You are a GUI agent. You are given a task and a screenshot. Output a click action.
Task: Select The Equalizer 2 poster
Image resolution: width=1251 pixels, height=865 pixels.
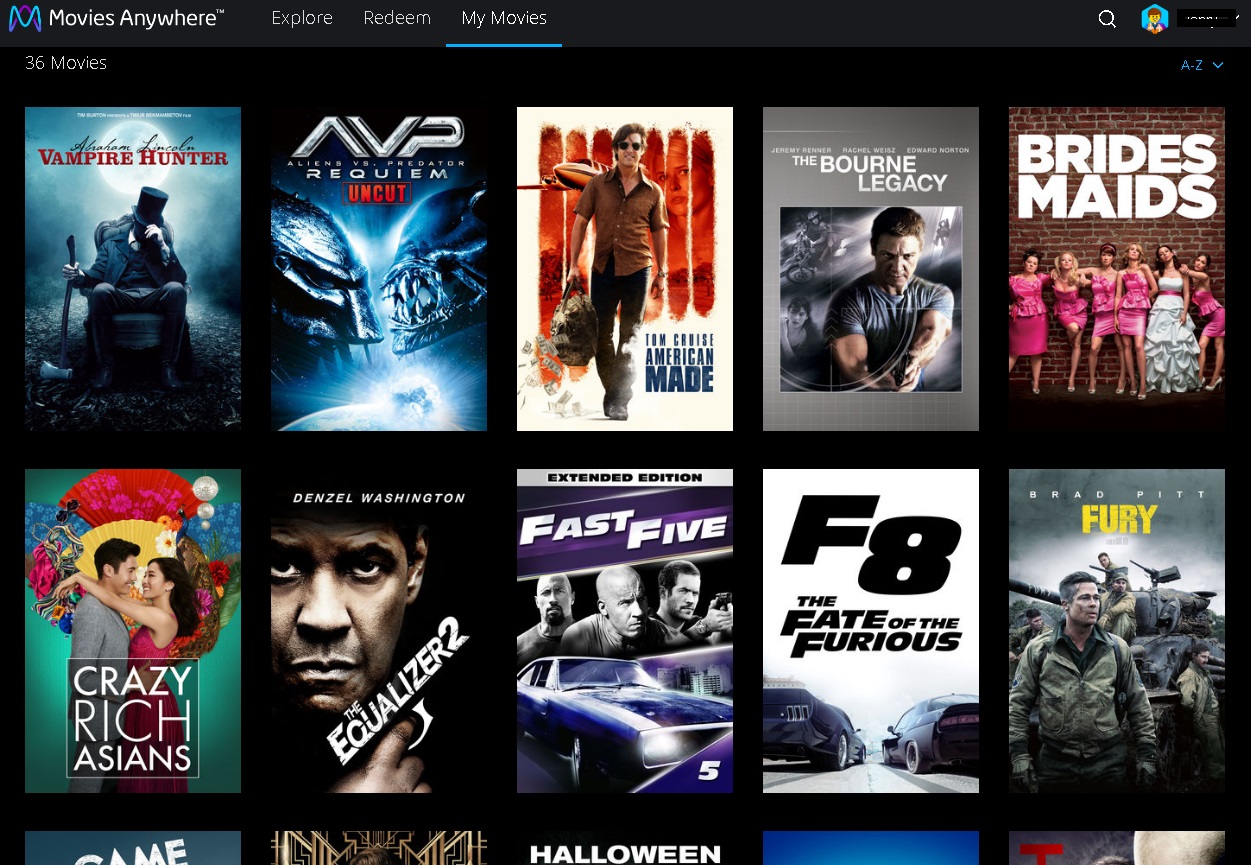[379, 631]
